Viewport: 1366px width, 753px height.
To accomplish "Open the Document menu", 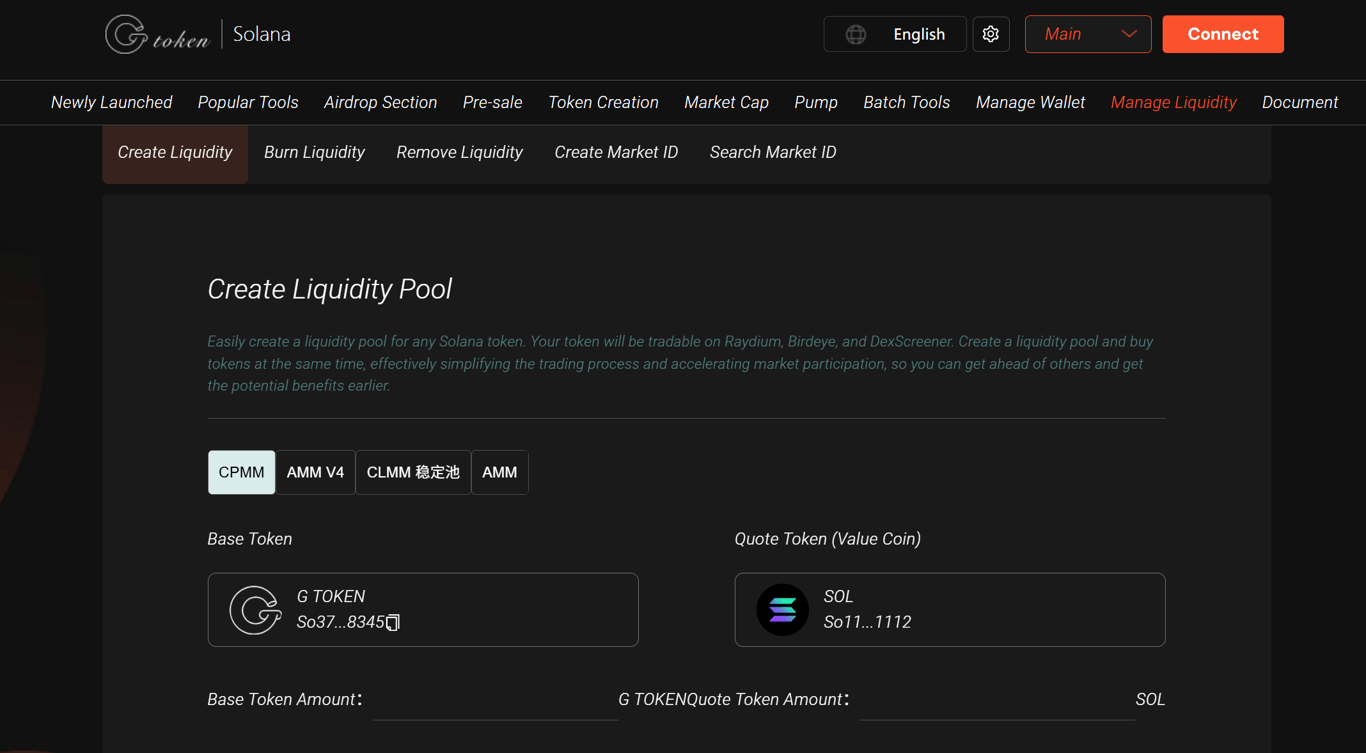I will [x=1300, y=102].
